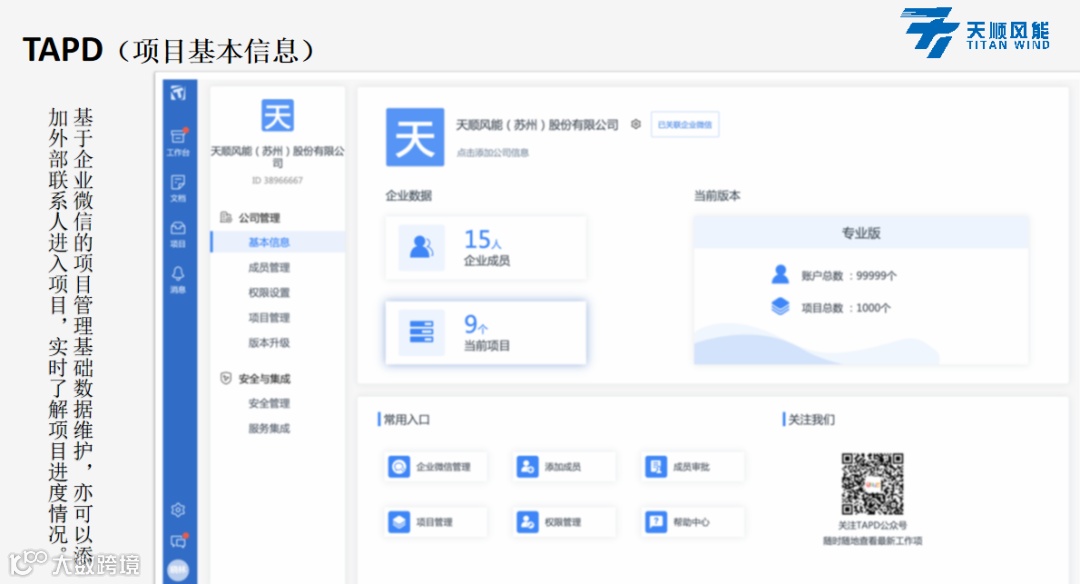Open the 成员审批 shortcut
This screenshot has height=584, width=1080.
[x=694, y=467]
